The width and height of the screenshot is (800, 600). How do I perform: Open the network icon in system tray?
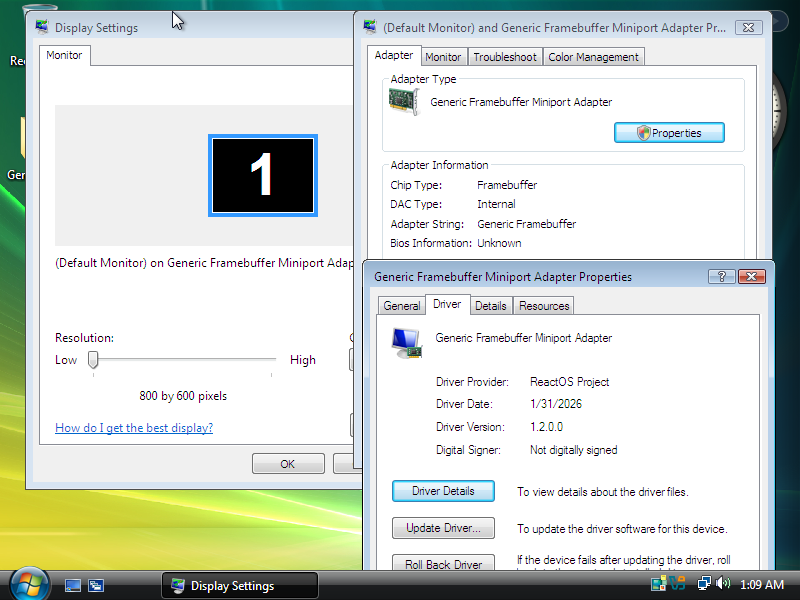tap(703, 584)
